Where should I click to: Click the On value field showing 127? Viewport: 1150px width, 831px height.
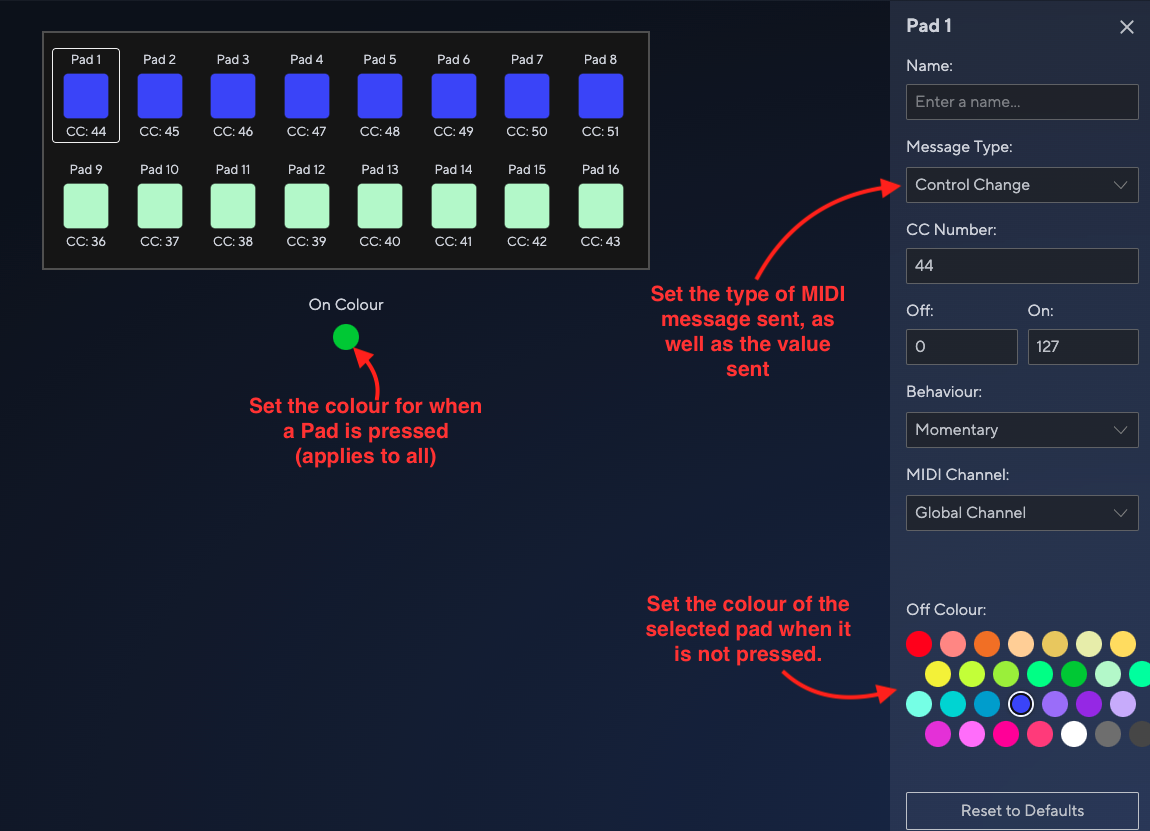point(1083,347)
